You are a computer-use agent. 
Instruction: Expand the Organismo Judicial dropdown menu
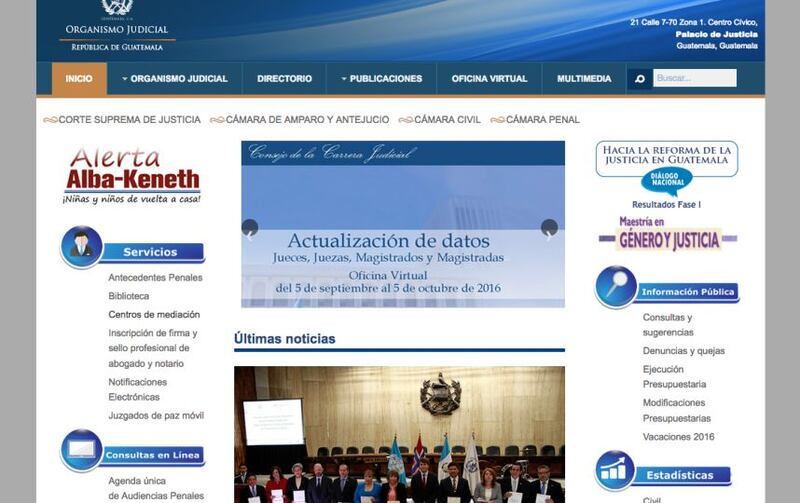174,79
